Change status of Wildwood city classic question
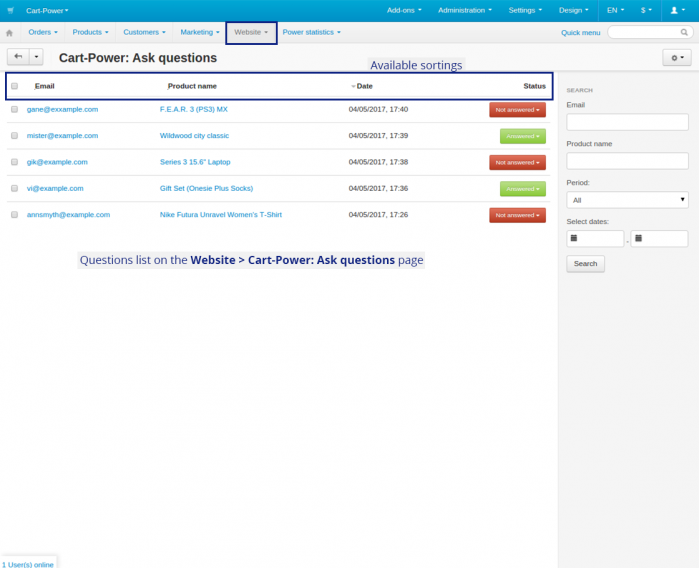This screenshot has height=568, width=700. coord(523,136)
